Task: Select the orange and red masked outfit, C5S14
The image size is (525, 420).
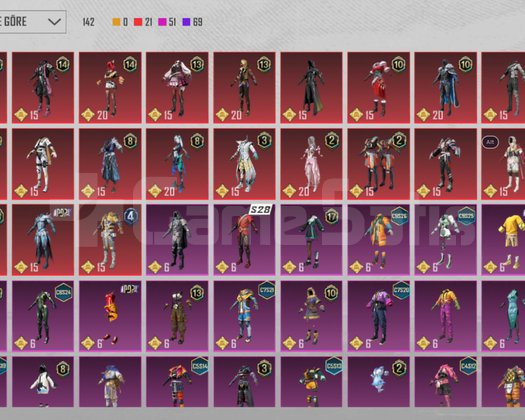Action: [177, 382]
